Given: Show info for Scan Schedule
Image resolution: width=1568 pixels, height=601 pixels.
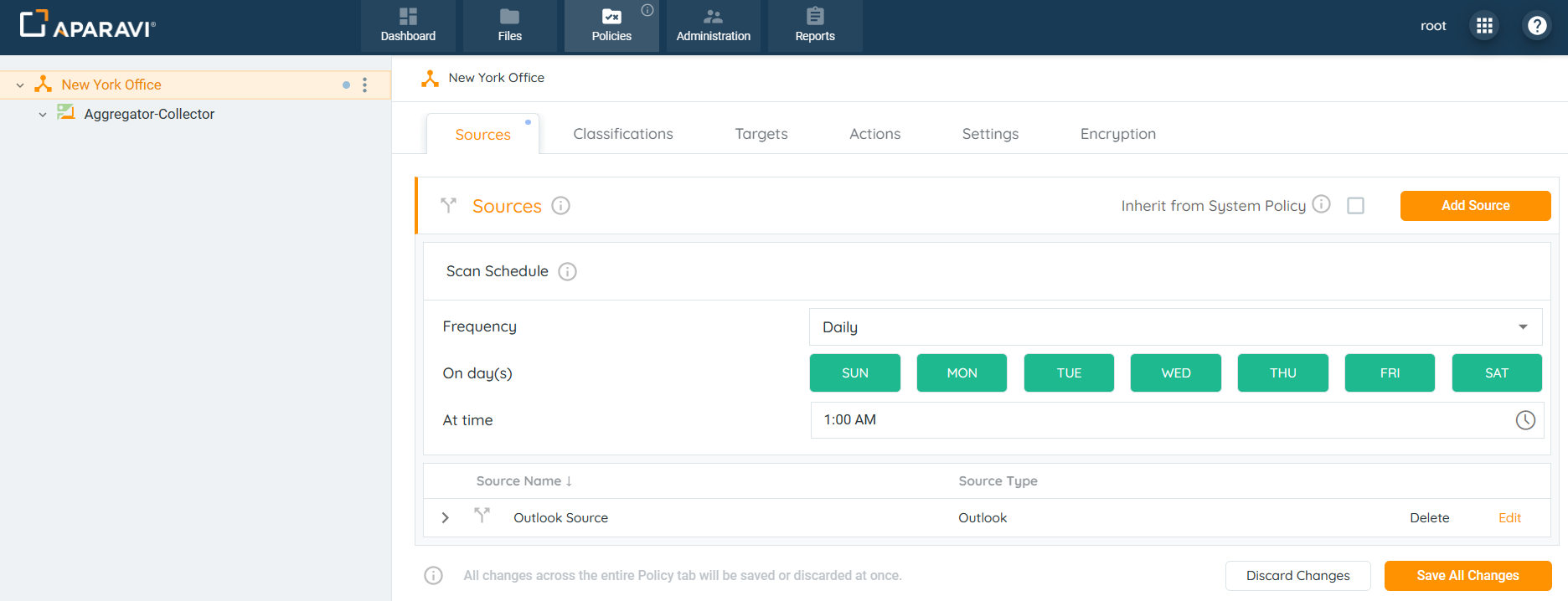Looking at the screenshot, I should click(x=567, y=272).
